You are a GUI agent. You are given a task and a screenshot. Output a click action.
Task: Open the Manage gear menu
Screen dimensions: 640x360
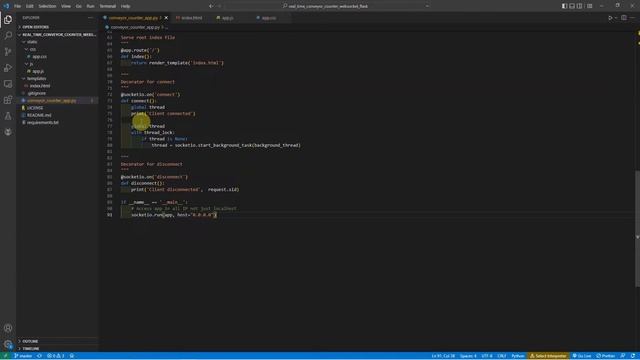(8, 344)
